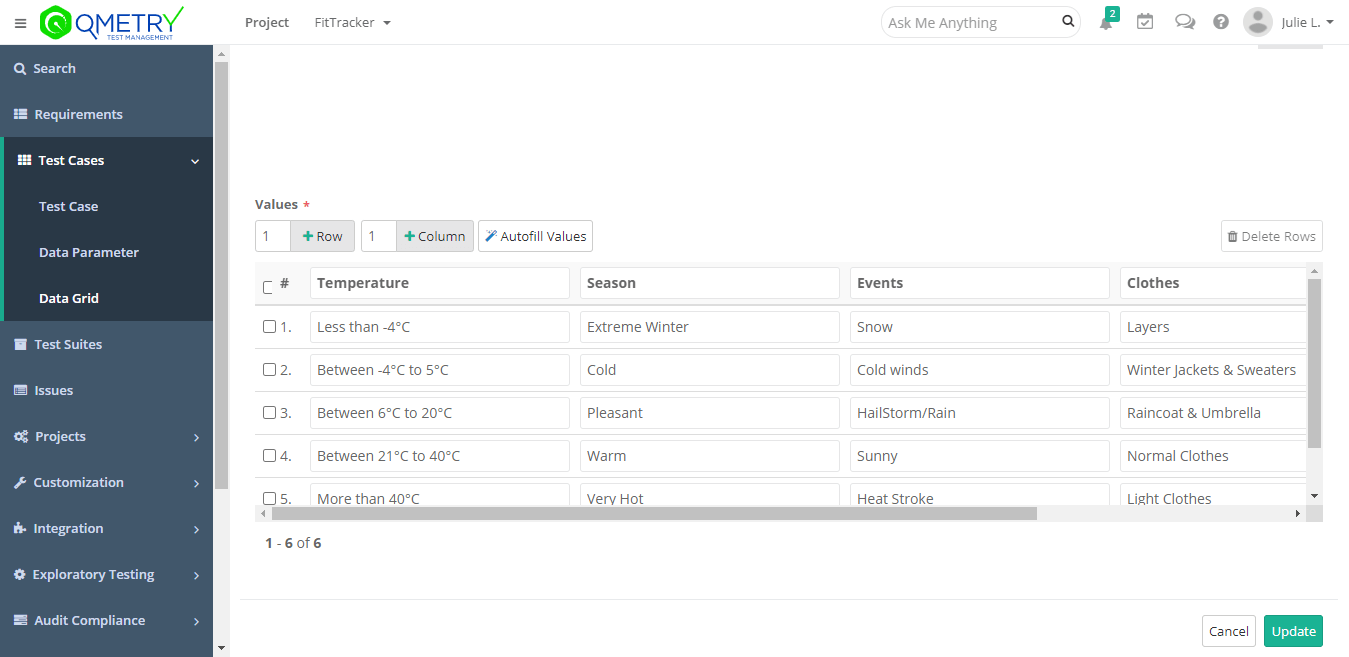Click the hamburger menu icon
This screenshot has width=1349, height=657.
click(20, 23)
